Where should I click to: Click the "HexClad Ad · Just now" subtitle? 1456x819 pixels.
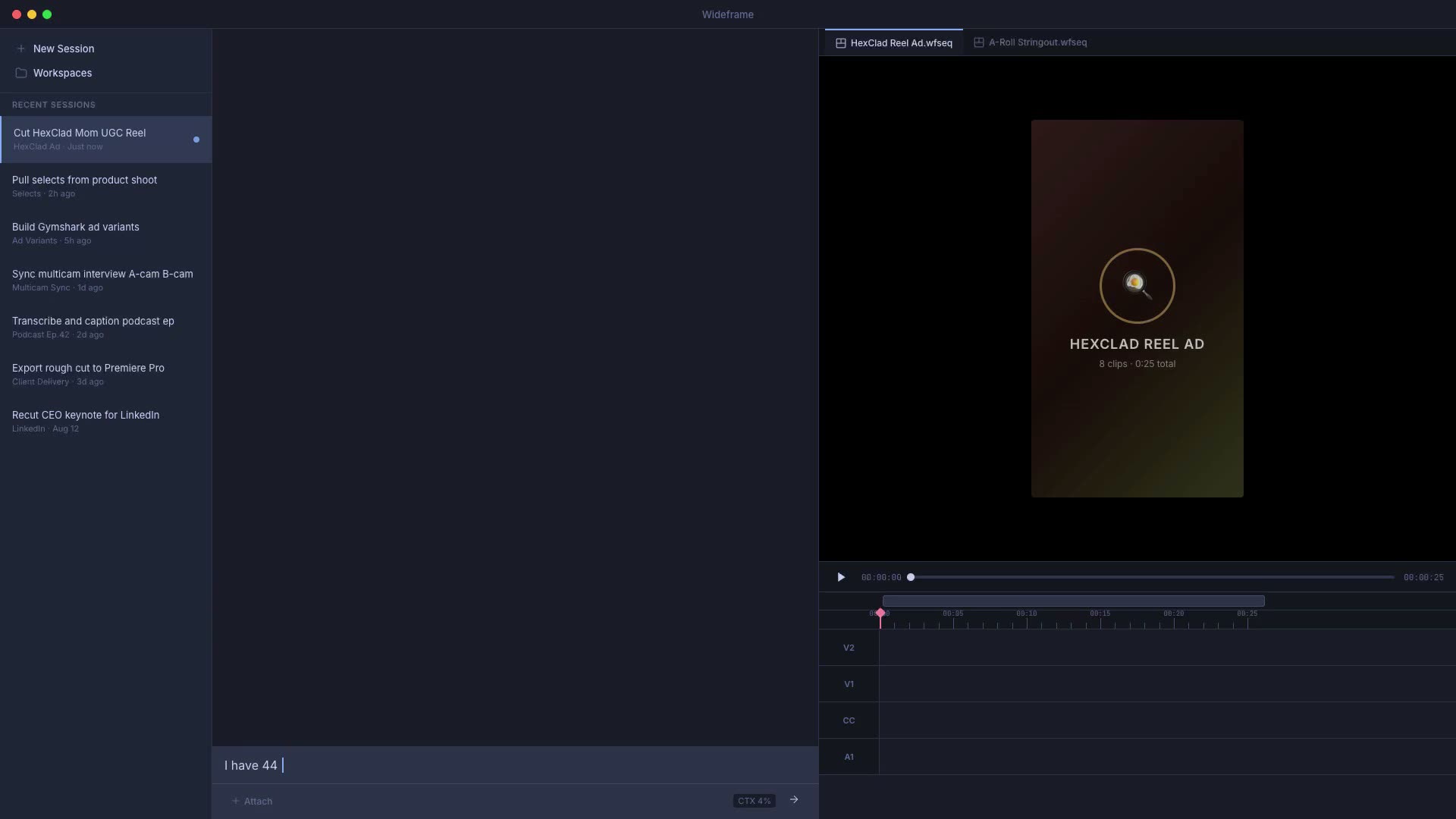pyautogui.click(x=58, y=147)
